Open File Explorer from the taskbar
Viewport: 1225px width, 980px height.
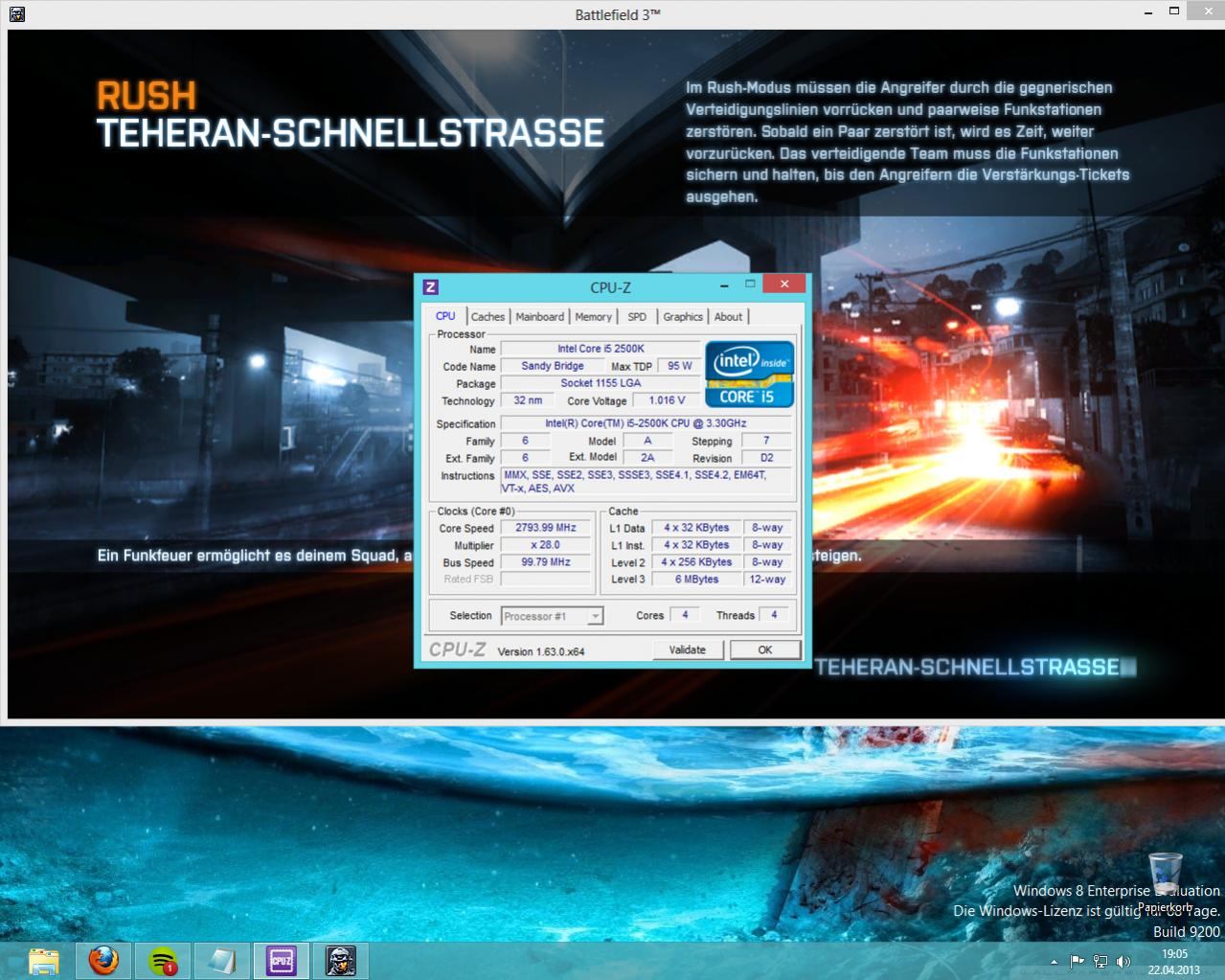tap(43, 960)
